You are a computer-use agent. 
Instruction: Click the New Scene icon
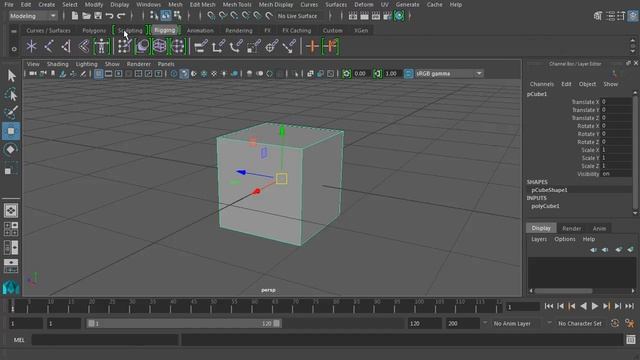[x=75, y=16]
